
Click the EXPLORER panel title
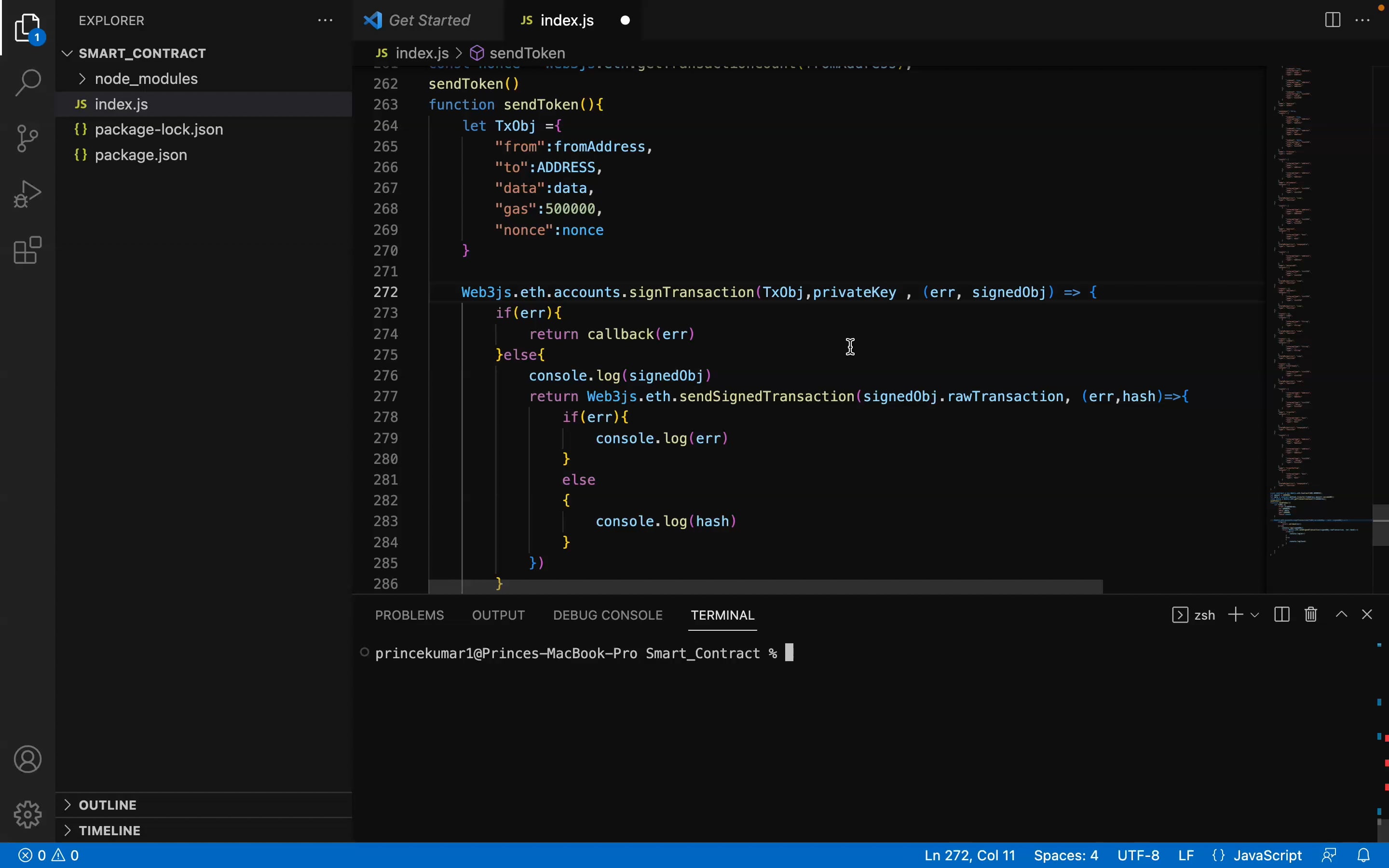point(111,21)
